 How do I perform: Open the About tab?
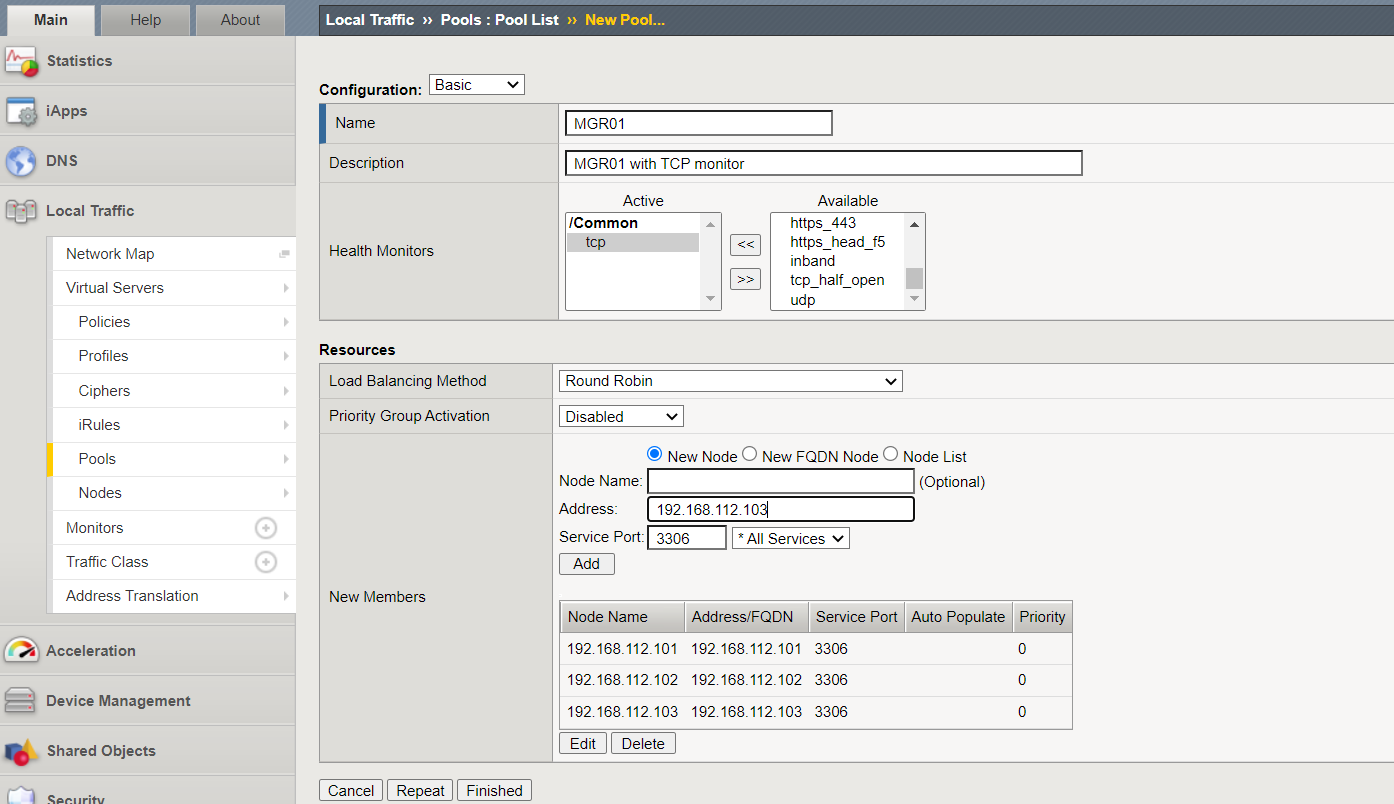pos(240,19)
